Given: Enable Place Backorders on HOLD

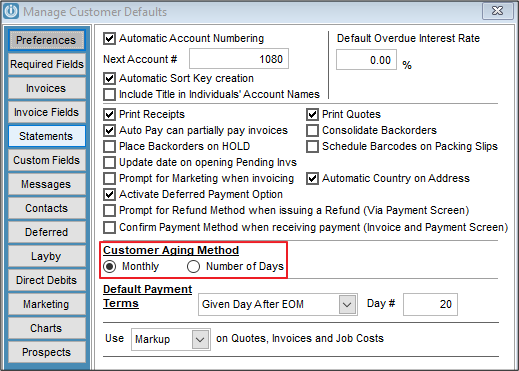Looking at the screenshot, I should click(109, 146).
